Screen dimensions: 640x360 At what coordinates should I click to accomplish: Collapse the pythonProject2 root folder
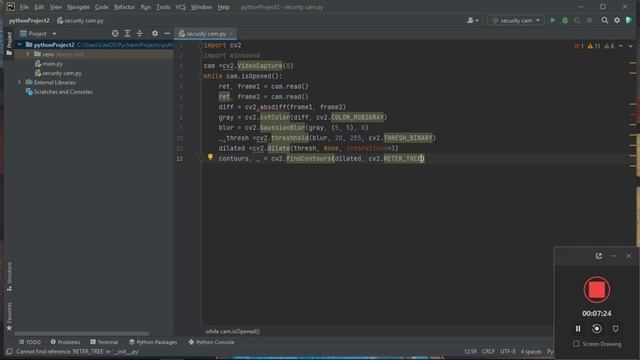19,44
